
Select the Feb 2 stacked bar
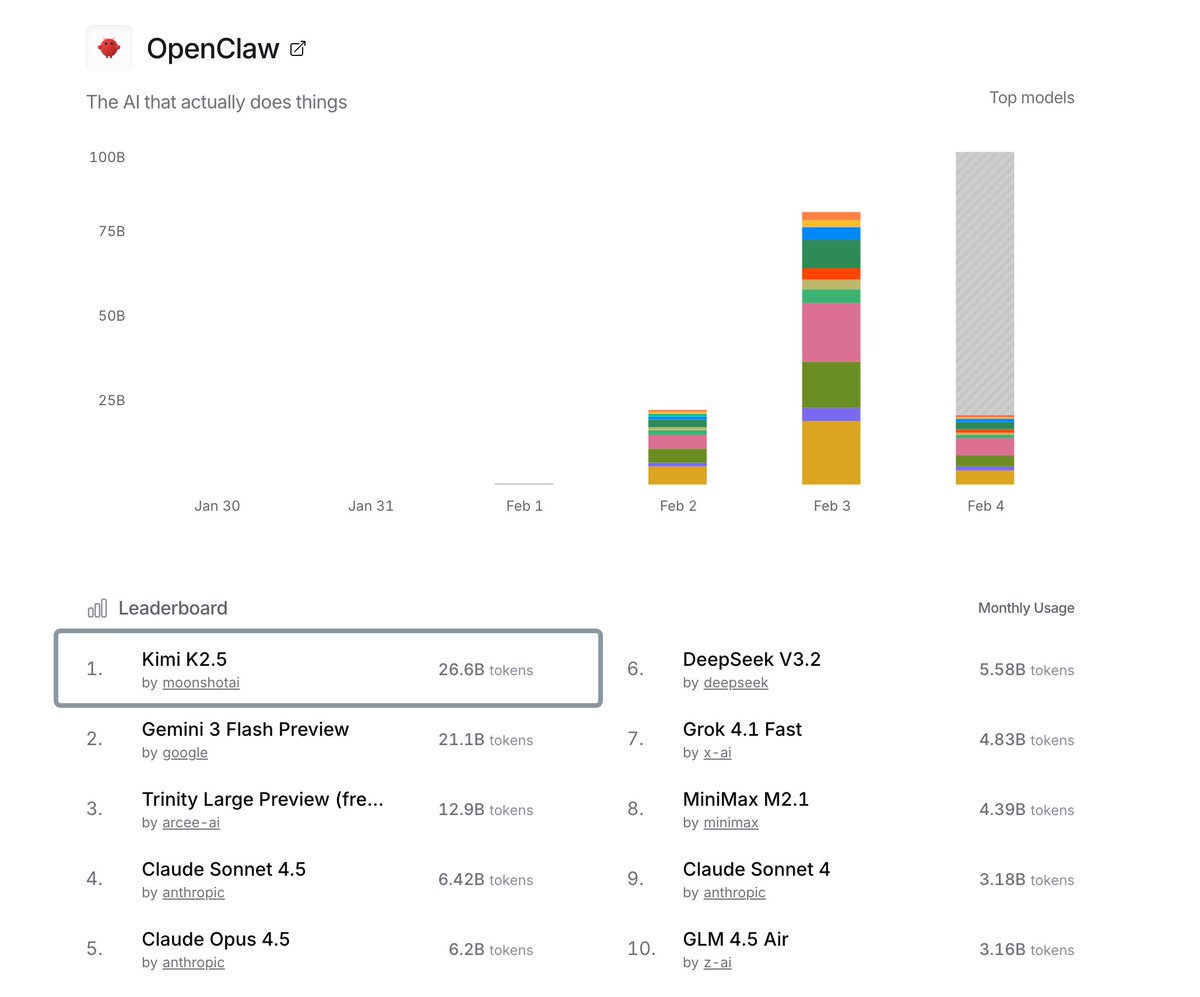tap(677, 445)
